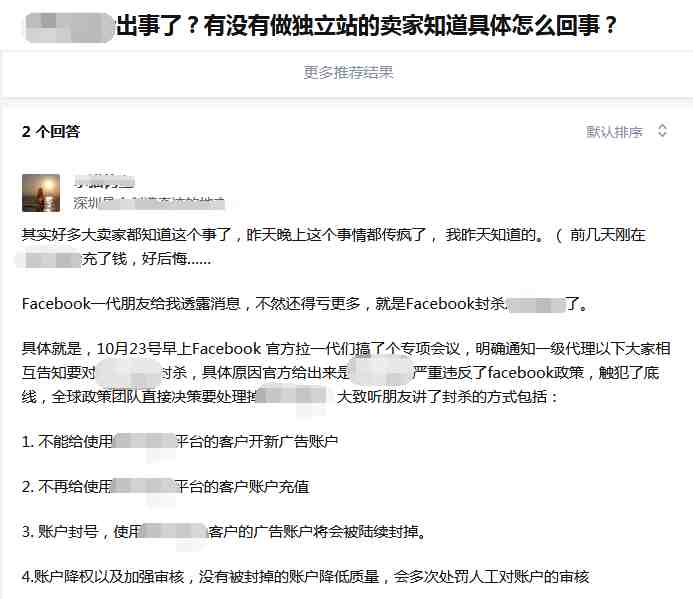Click the text 充了钱，好后悔
693x599 pixels.
146,259
